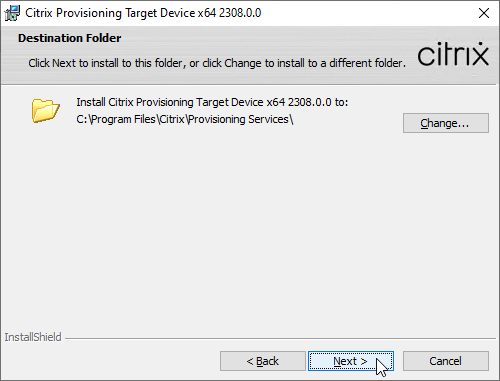Click the words 'different folder' in the header
The image size is (500, 381).
pyautogui.click(x=367, y=63)
